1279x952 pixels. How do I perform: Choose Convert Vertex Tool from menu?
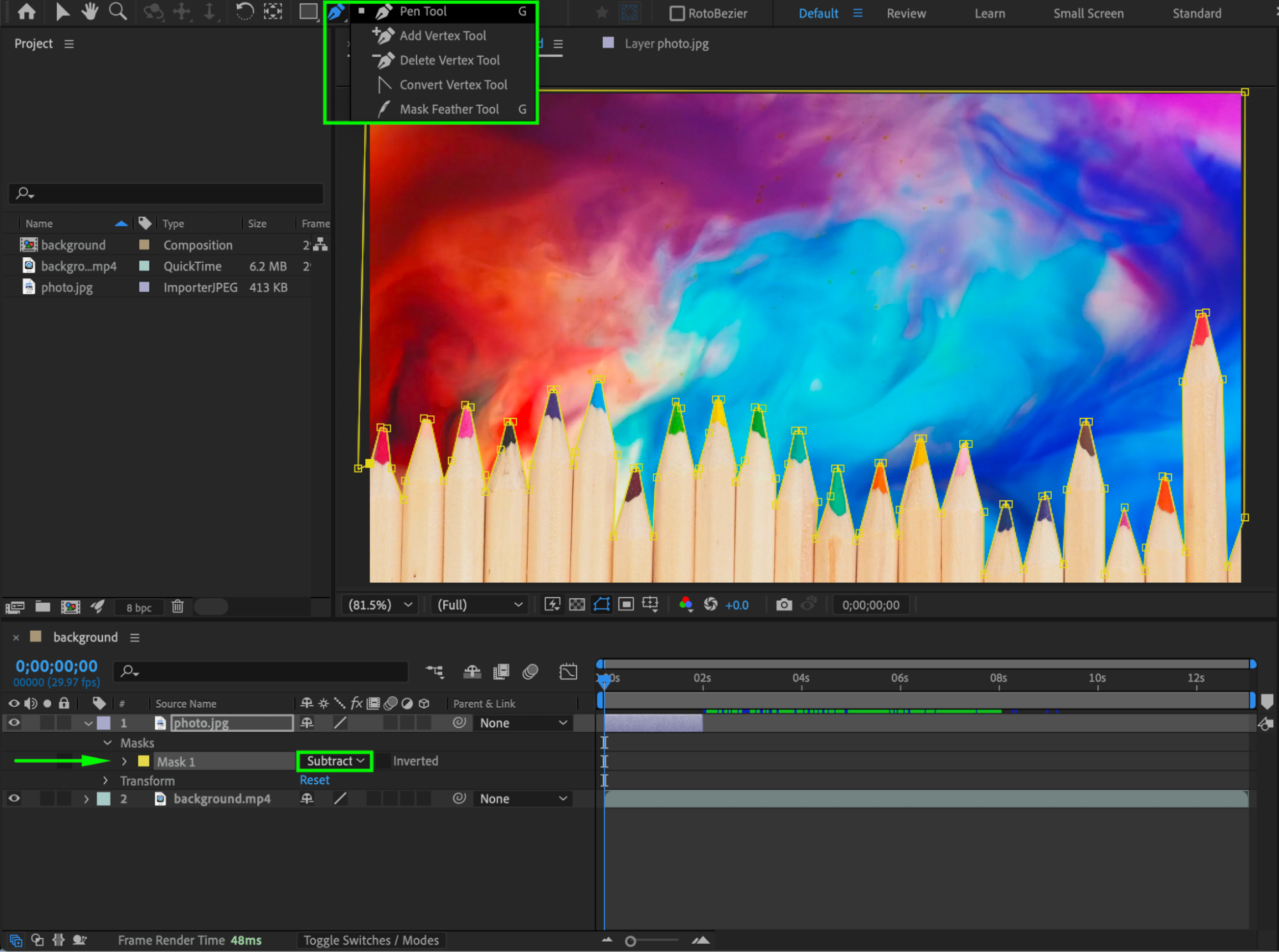click(x=452, y=84)
